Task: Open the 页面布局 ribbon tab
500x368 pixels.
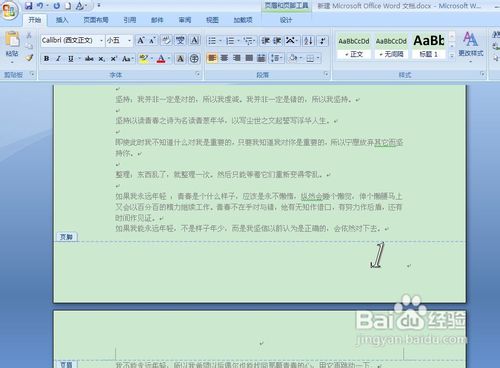Action: click(96, 20)
